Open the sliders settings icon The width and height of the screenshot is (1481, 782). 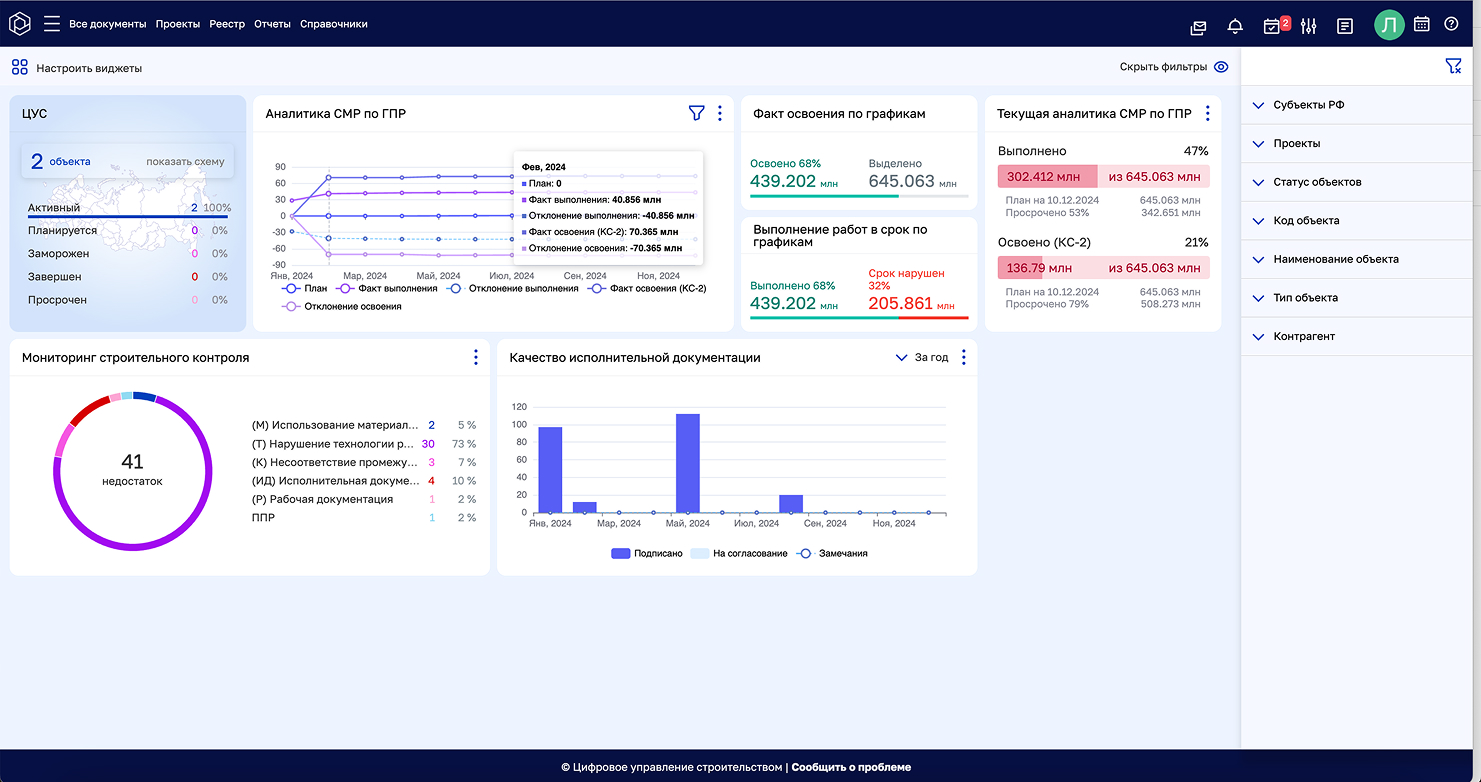(1308, 27)
